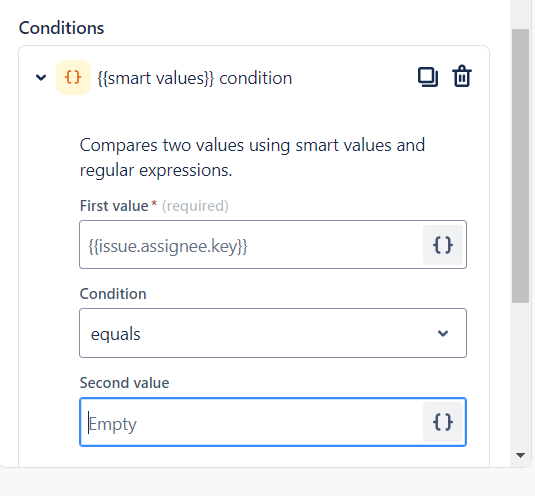Click the vertical scrollbar thumb

520,166
